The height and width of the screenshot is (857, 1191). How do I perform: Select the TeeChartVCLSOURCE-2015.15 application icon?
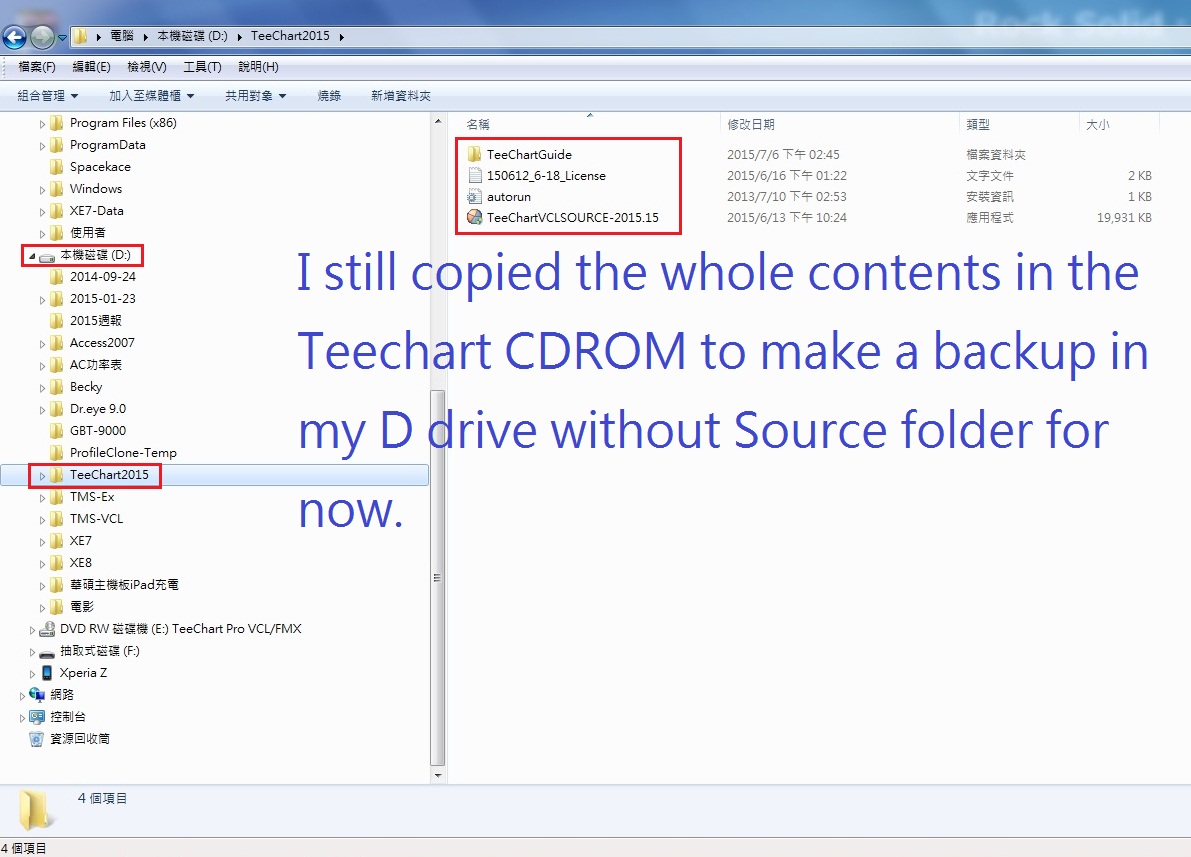475,217
